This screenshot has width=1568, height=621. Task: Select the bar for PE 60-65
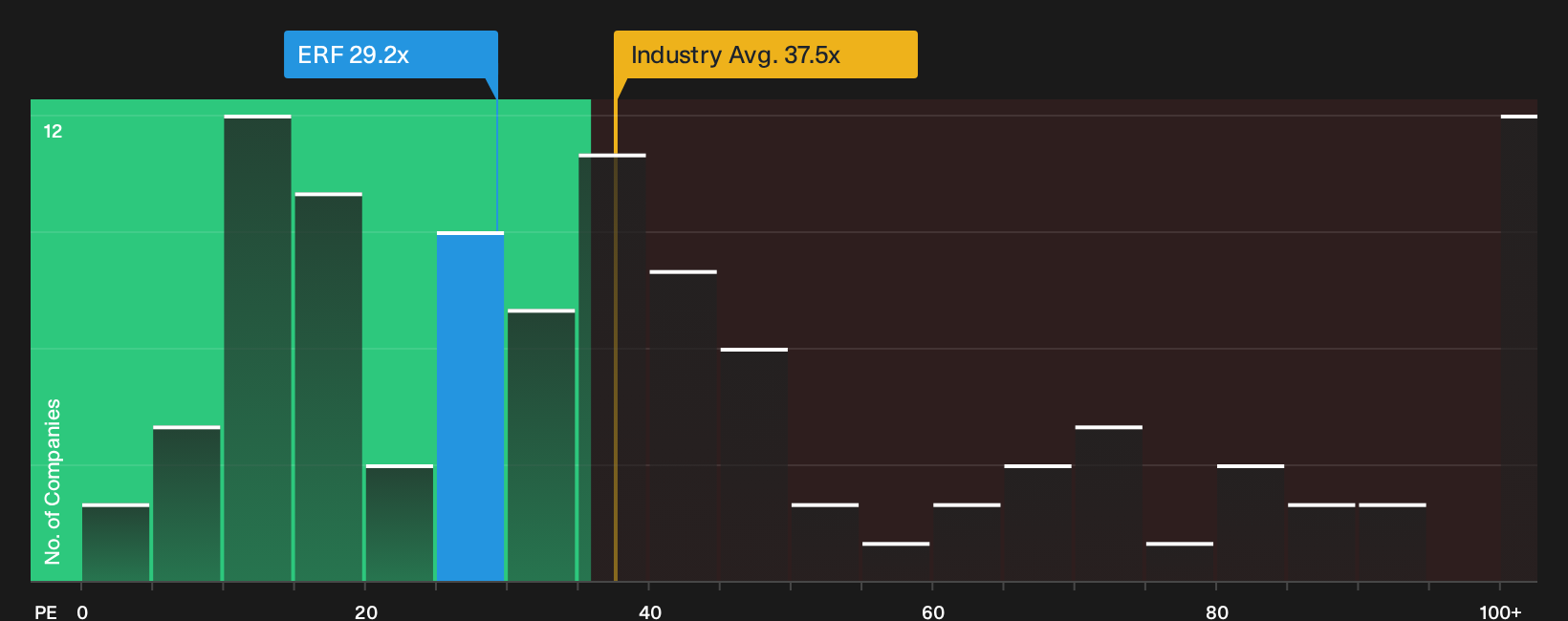967,542
